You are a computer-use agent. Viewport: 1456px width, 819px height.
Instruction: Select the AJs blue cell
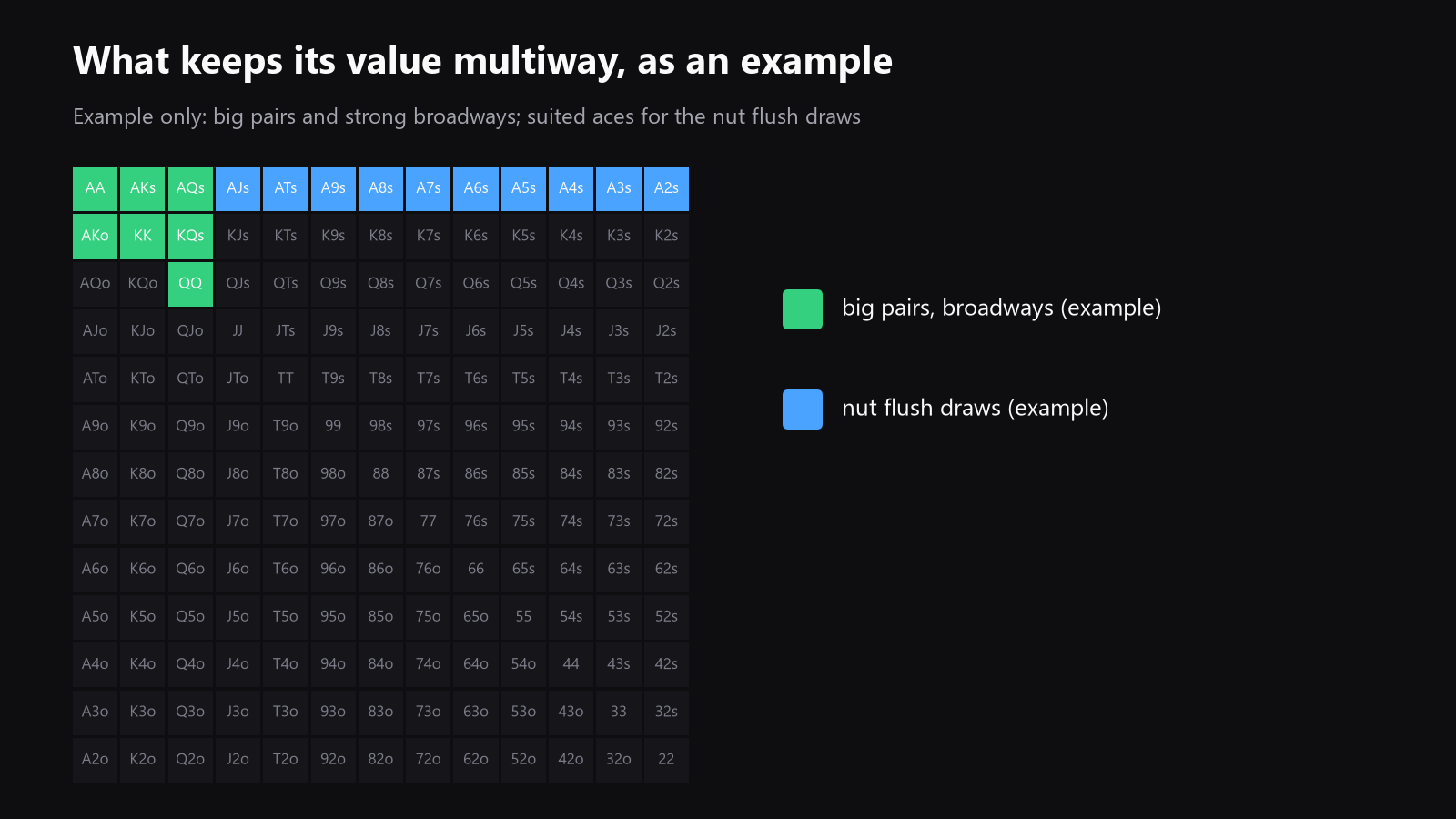coord(238,188)
